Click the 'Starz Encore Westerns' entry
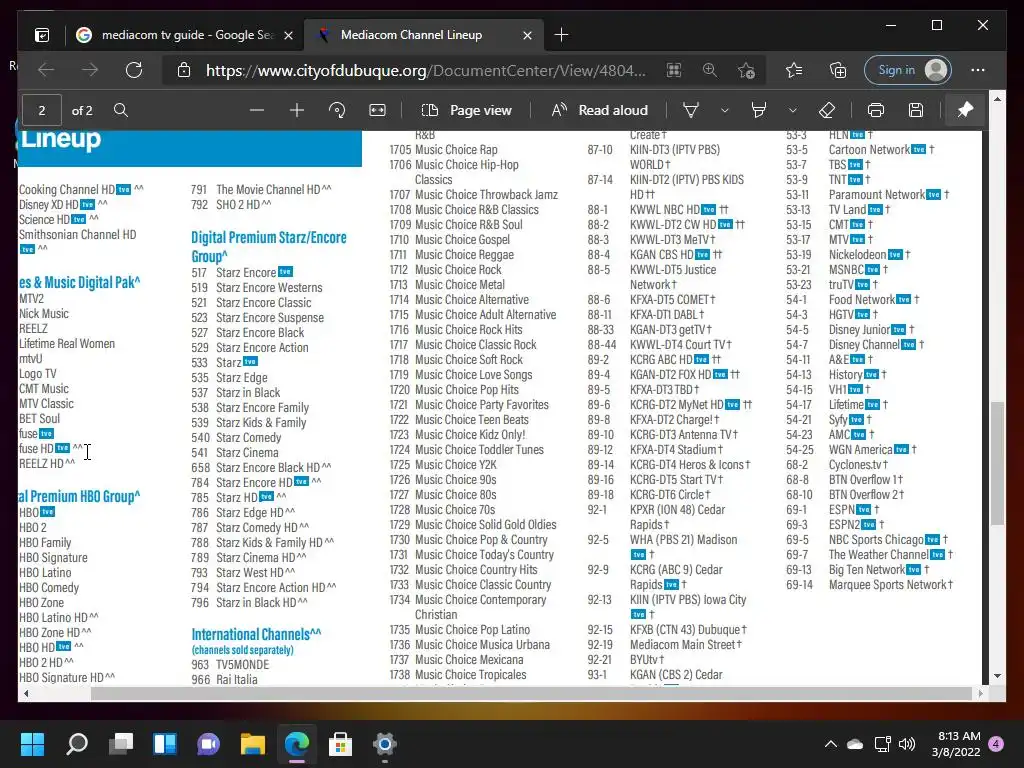The width and height of the screenshot is (1024, 768). 269,288
